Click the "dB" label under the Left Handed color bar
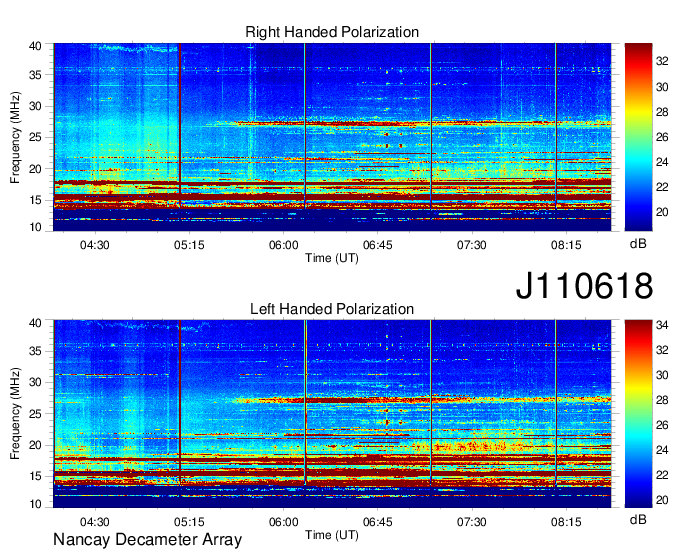The width and height of the screenshot is (680, 552). point(638,519)
